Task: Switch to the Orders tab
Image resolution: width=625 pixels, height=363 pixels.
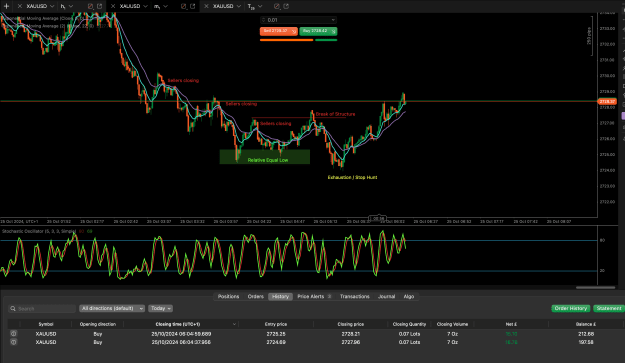Action: coord(256,296)
